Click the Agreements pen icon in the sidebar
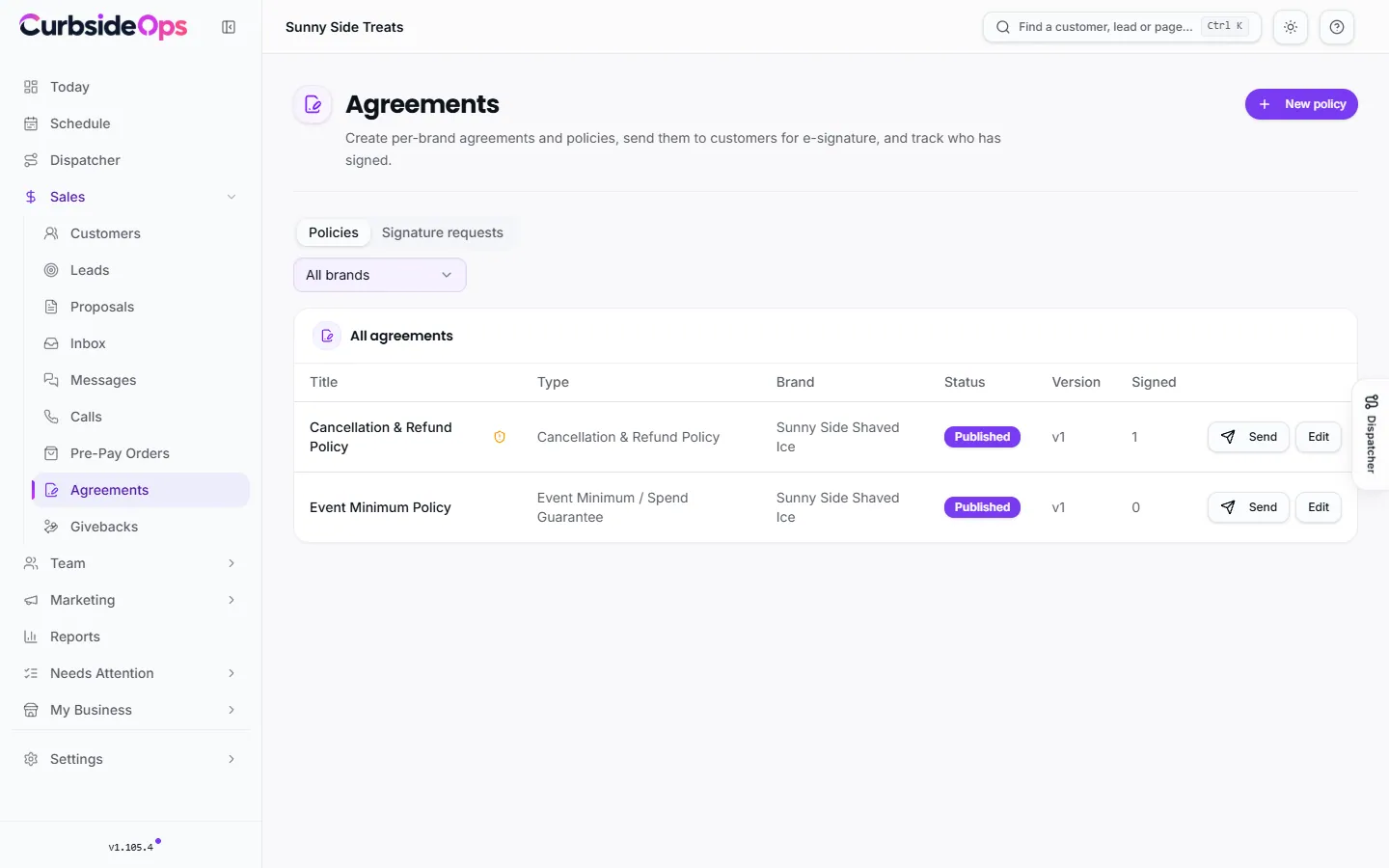 (51, 490)
